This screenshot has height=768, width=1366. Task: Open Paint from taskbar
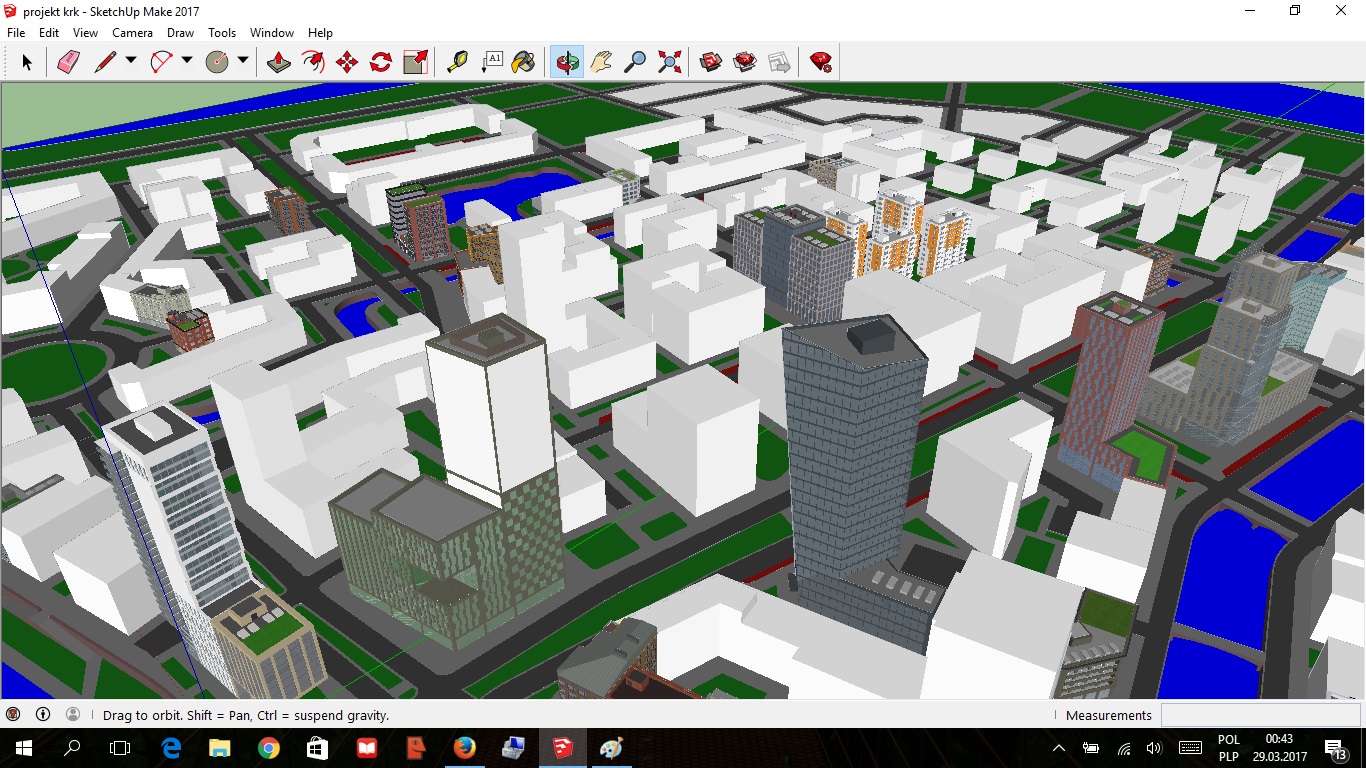[611, 748]
